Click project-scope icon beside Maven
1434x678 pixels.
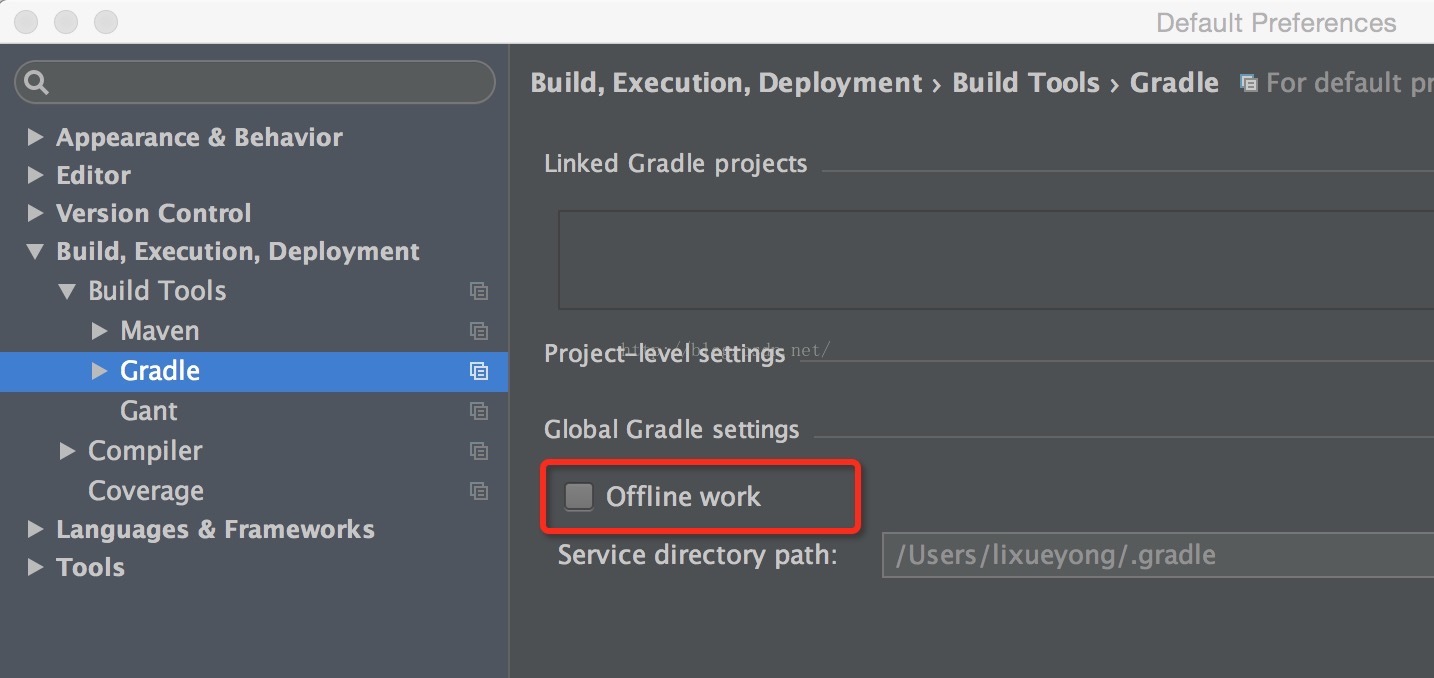click(479, 331)
